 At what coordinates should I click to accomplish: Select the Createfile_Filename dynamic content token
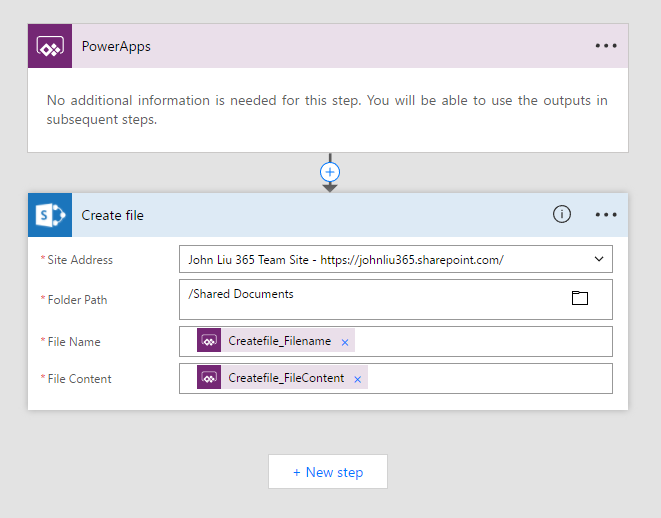pyautogui.click(x=279, y=341)
